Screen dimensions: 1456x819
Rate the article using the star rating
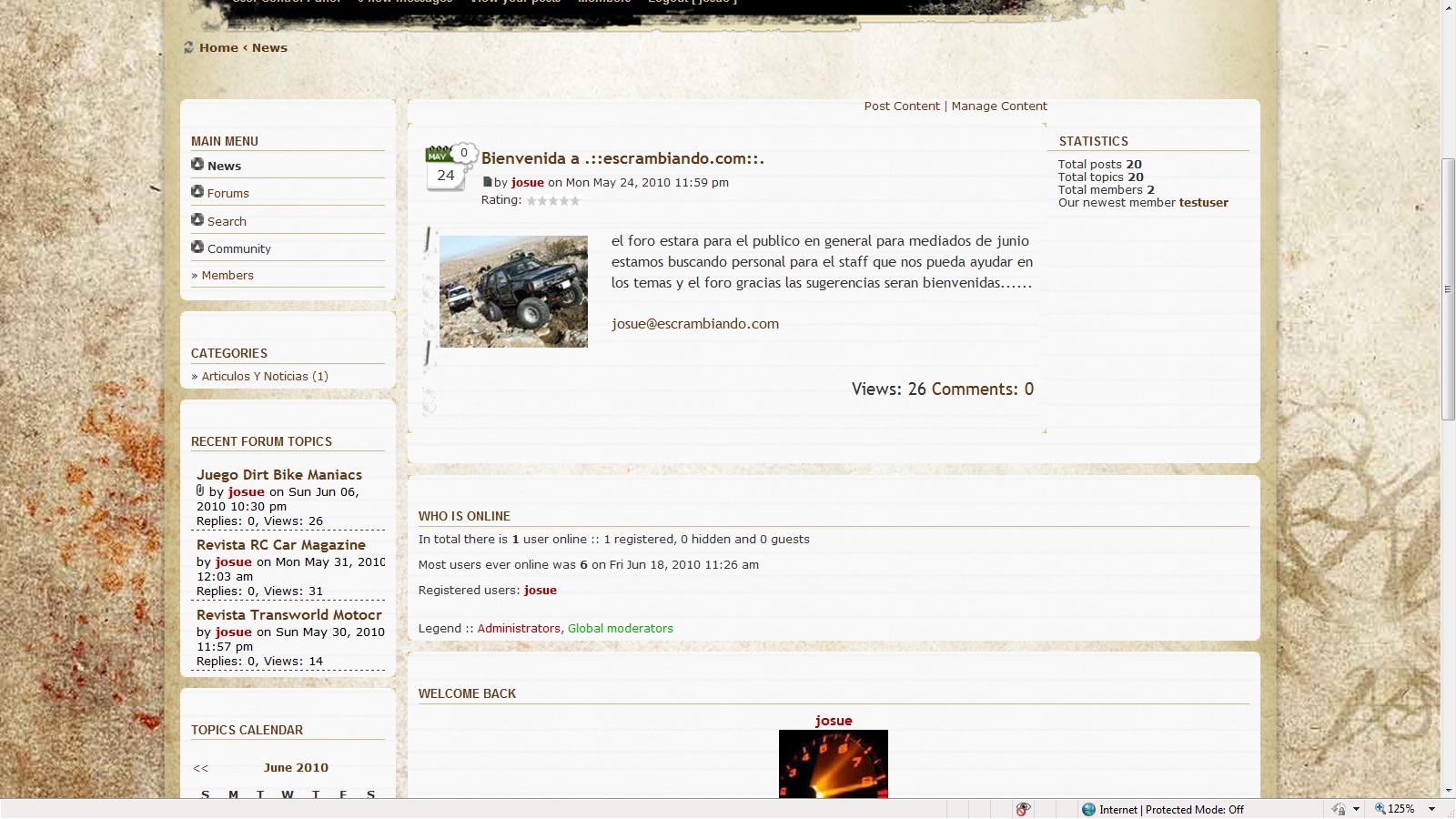point(553,200)
